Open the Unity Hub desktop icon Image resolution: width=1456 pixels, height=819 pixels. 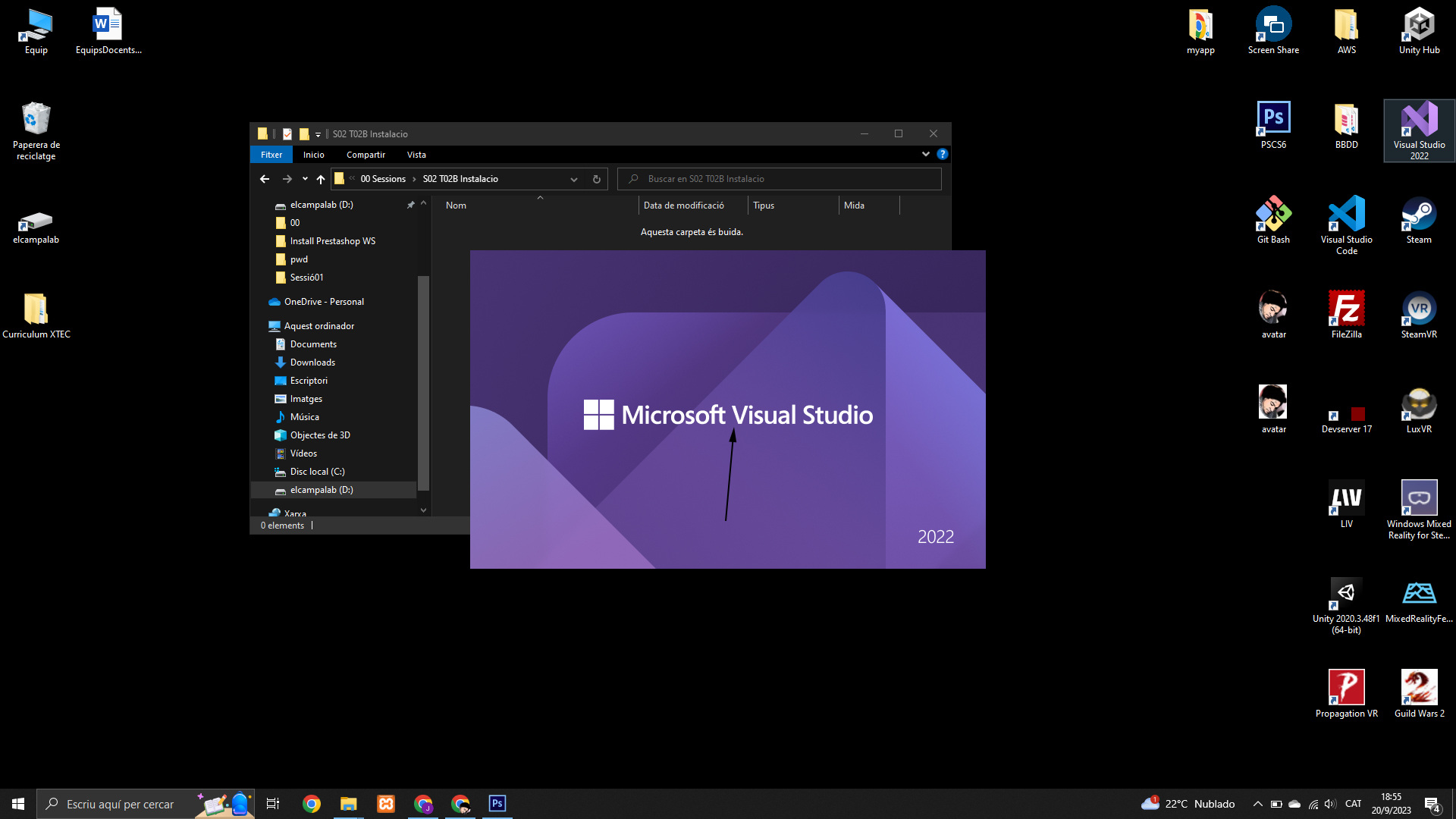tap(1419, 30)
